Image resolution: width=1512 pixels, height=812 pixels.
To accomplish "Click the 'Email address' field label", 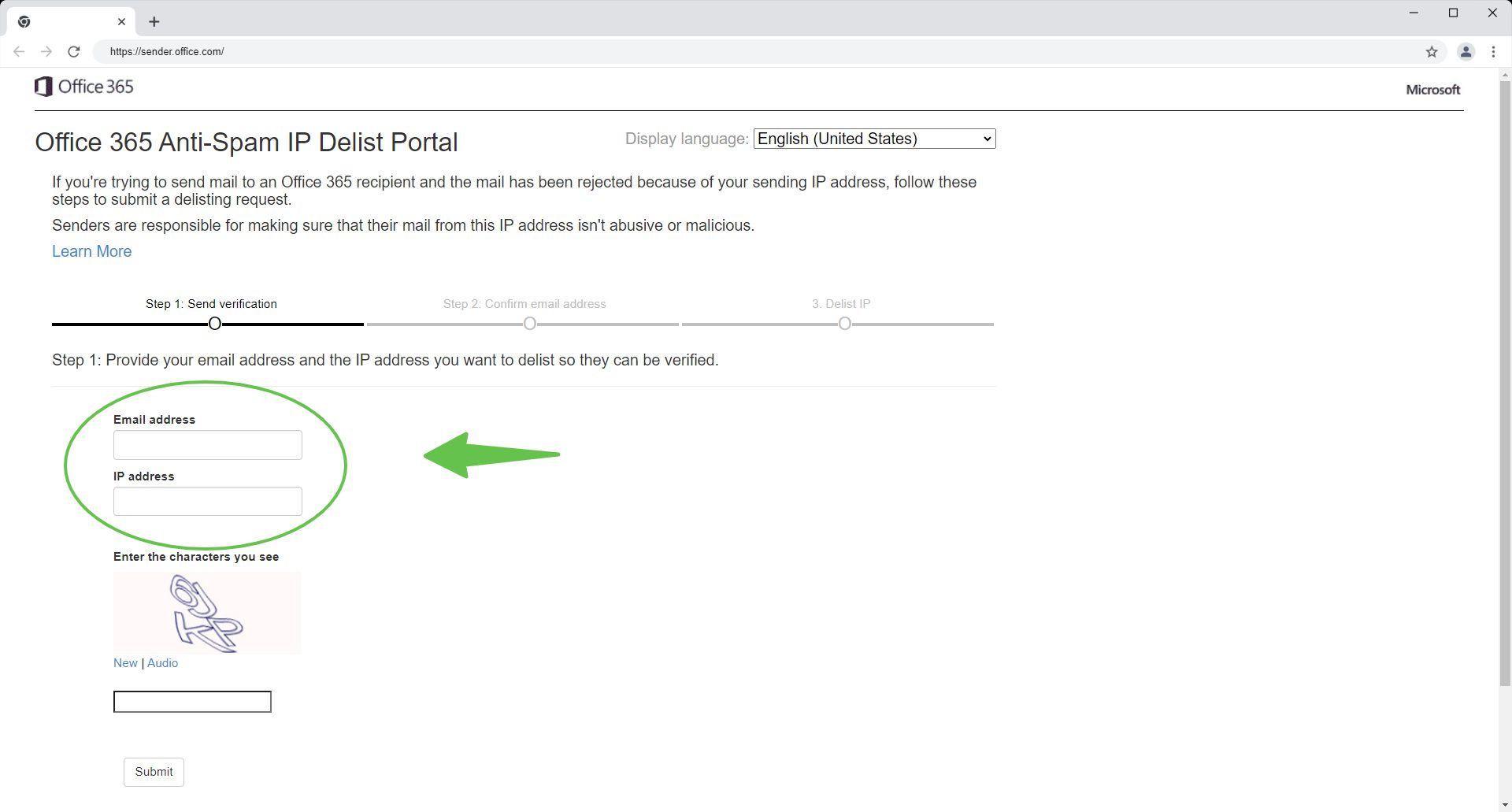I will coord(154,420).
